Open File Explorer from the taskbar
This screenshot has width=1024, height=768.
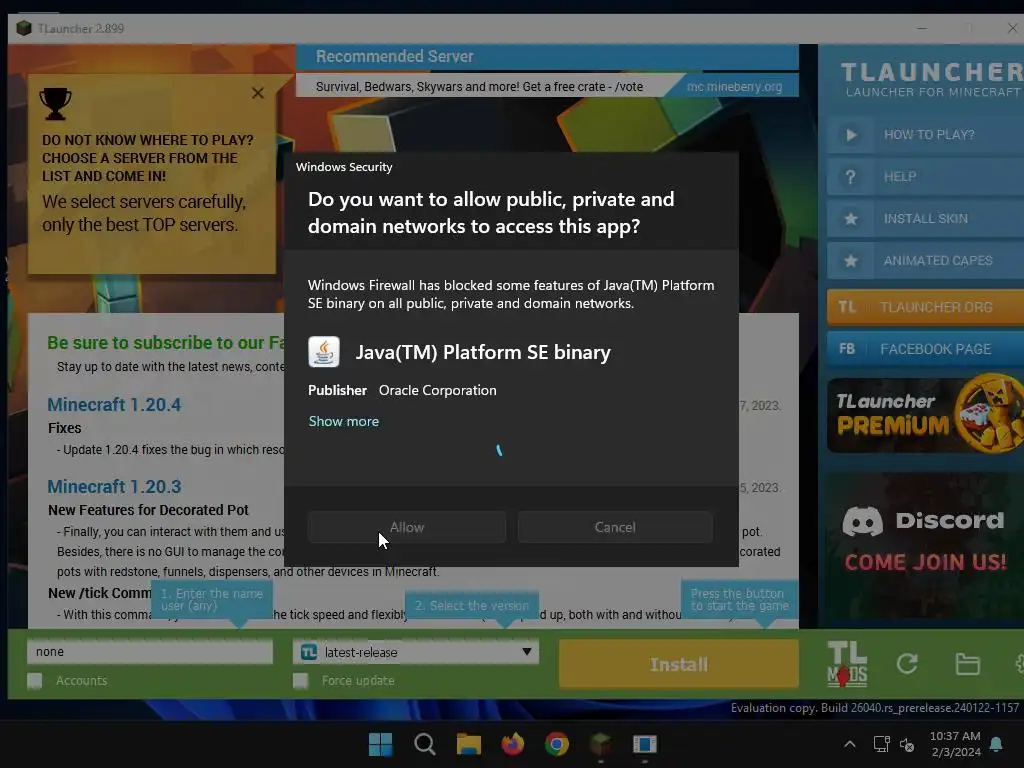(x=468, y=744)
